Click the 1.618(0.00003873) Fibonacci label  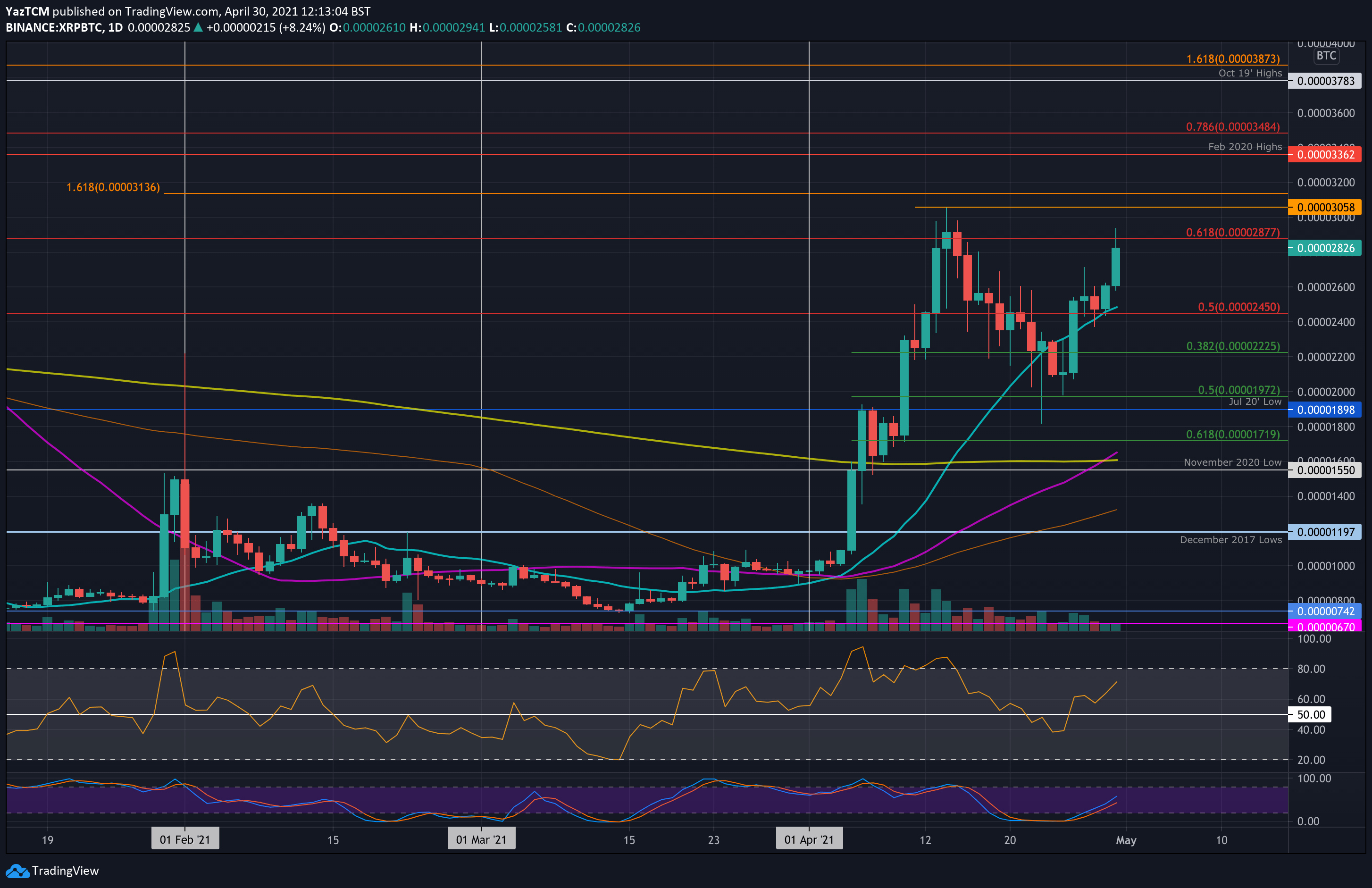point(1232,59)
